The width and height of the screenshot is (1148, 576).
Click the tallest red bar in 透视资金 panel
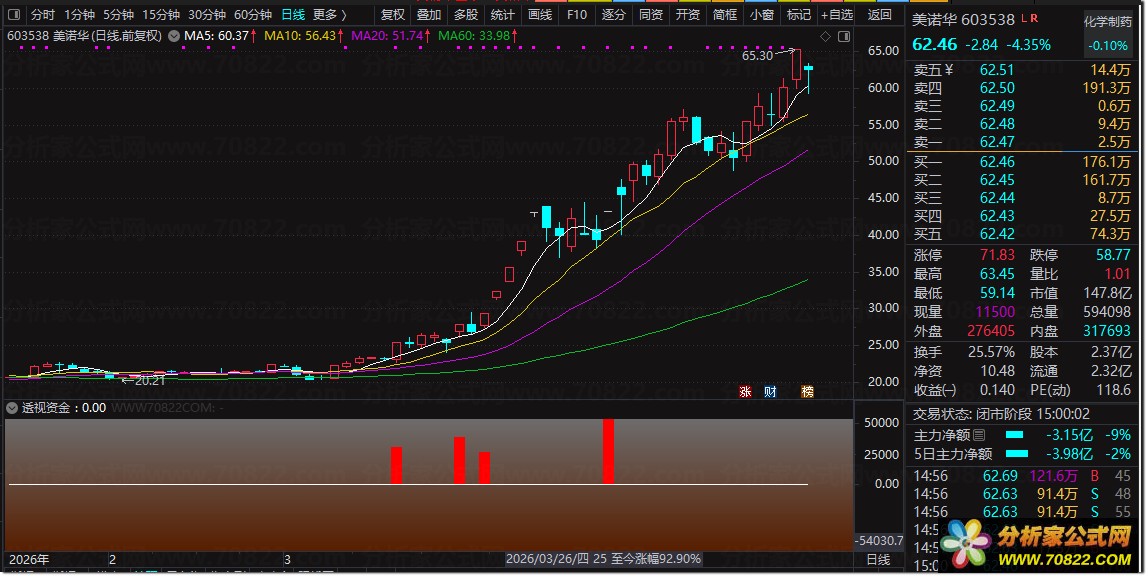coord(608,452)
